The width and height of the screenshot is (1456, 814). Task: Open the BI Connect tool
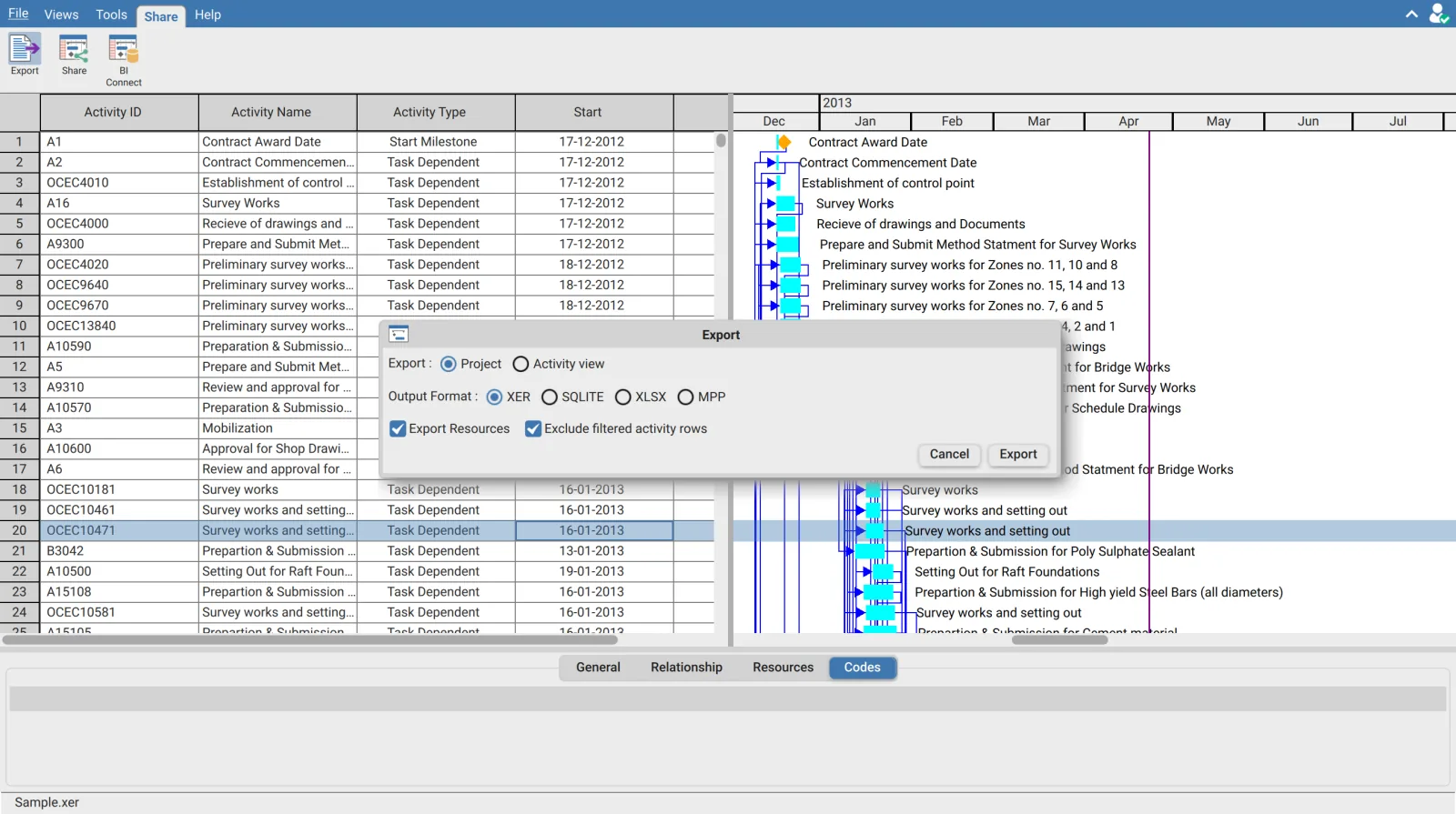123,60
